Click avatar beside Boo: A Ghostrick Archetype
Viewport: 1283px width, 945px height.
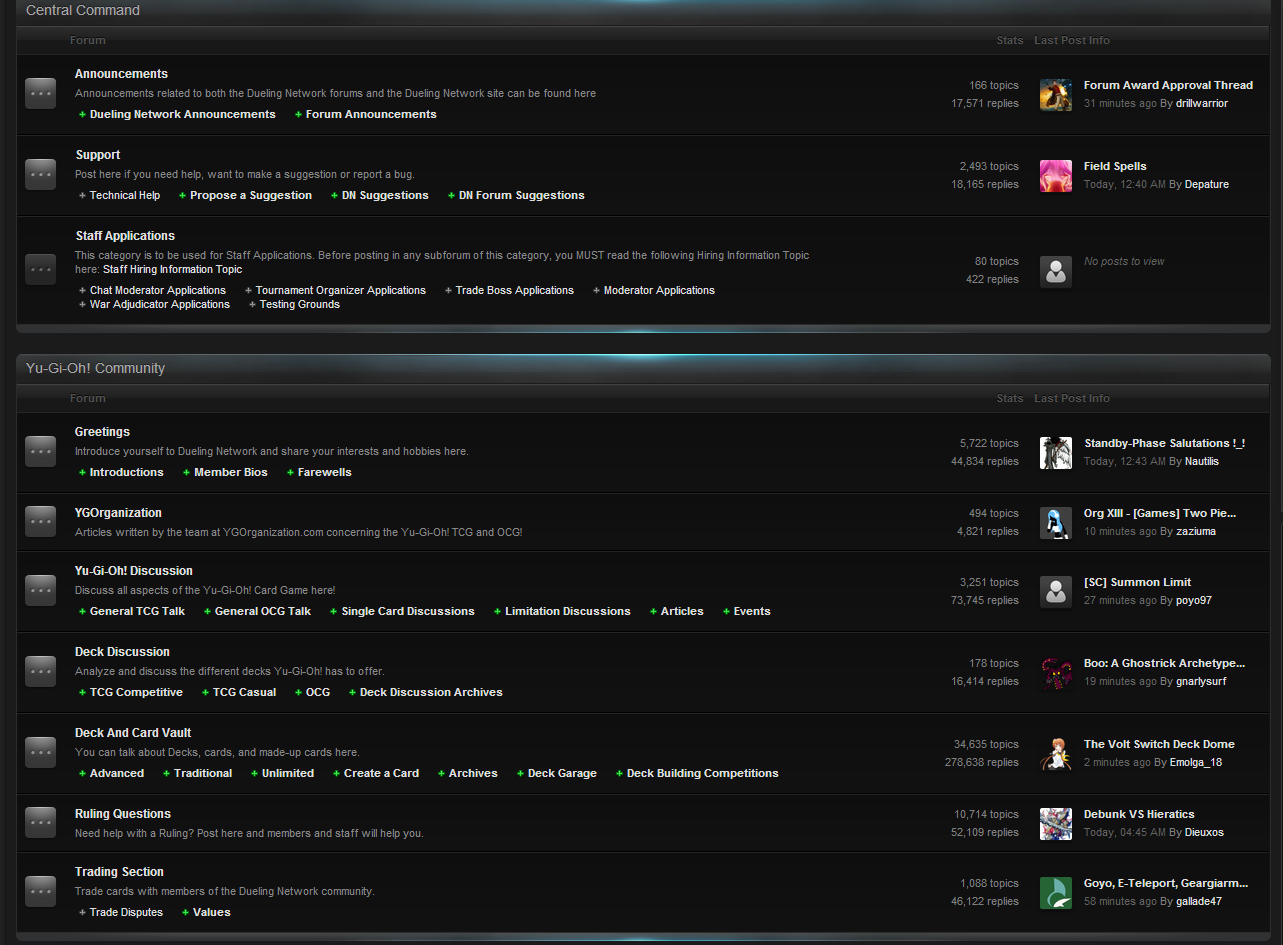coord(1056,673)
